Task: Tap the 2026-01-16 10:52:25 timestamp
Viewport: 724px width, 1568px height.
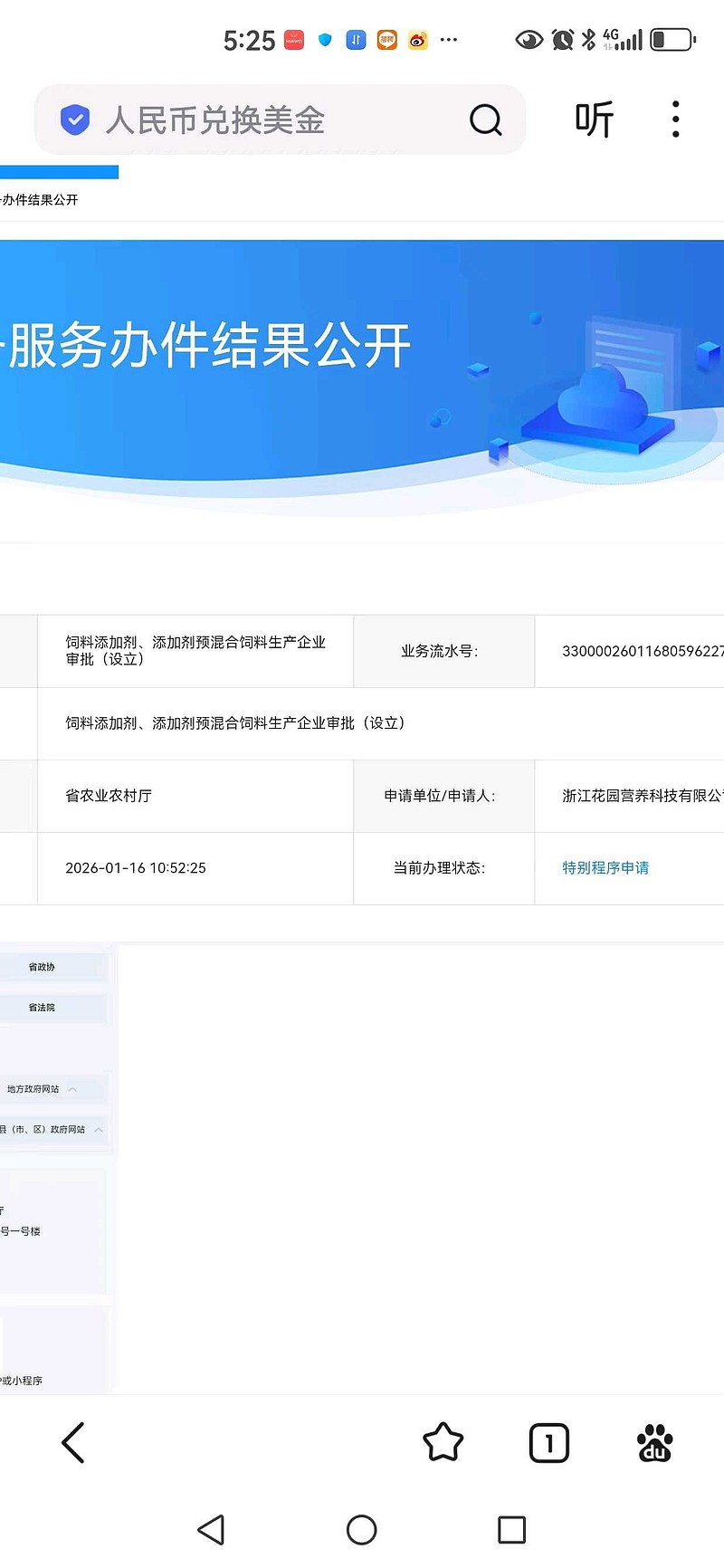Action: point(136,867)
